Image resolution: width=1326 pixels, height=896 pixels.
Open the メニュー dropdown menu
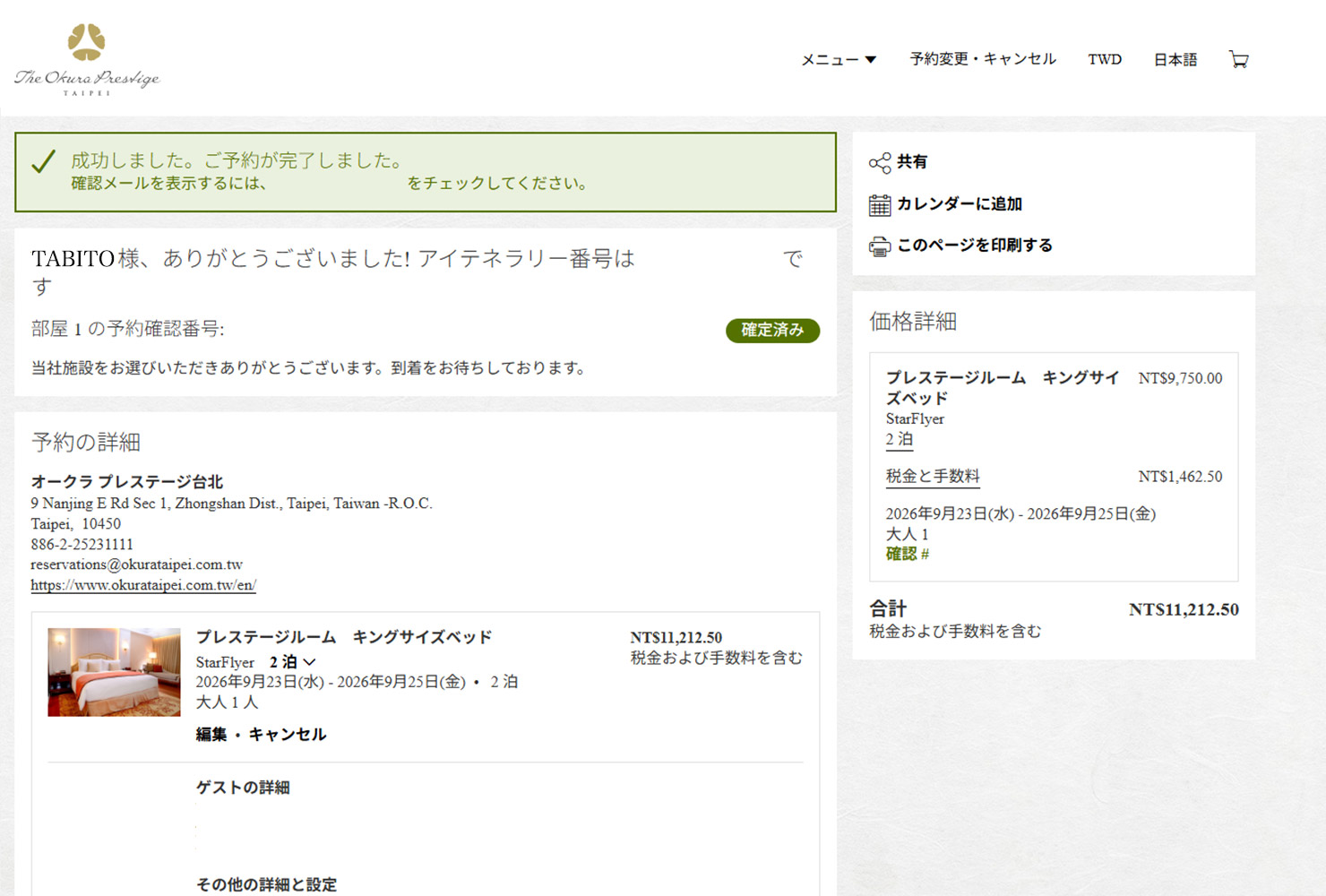click(x=839, y=60)
